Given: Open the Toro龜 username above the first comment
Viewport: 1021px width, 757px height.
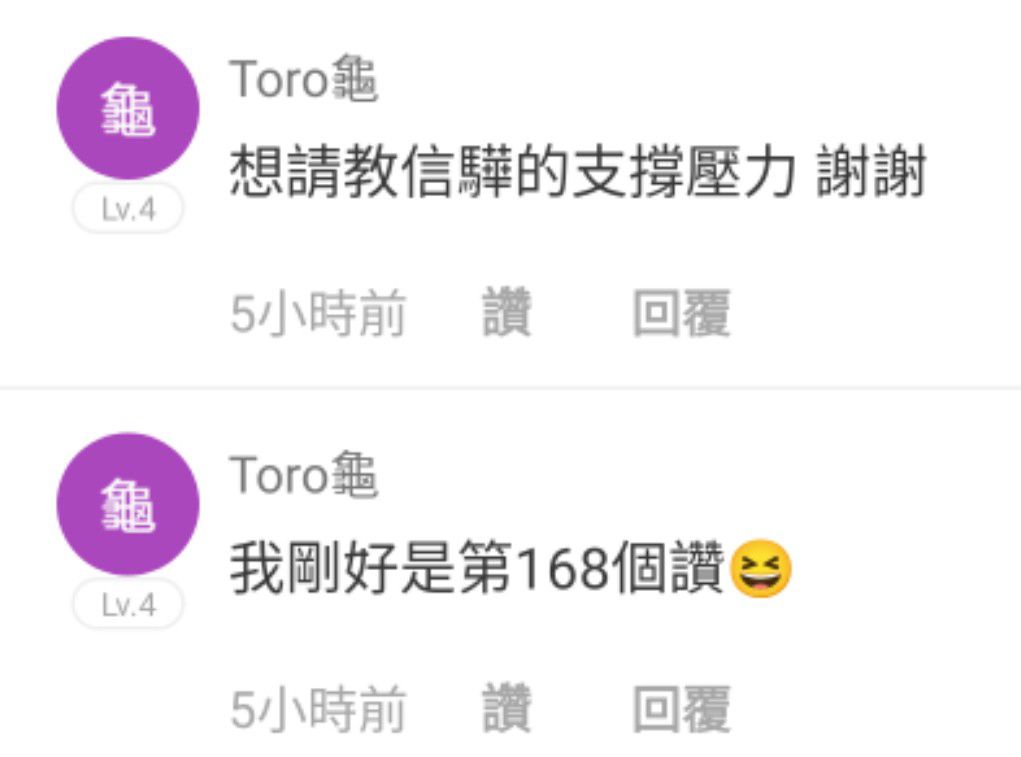Looking at the screenshot, I should click(303, 79).
